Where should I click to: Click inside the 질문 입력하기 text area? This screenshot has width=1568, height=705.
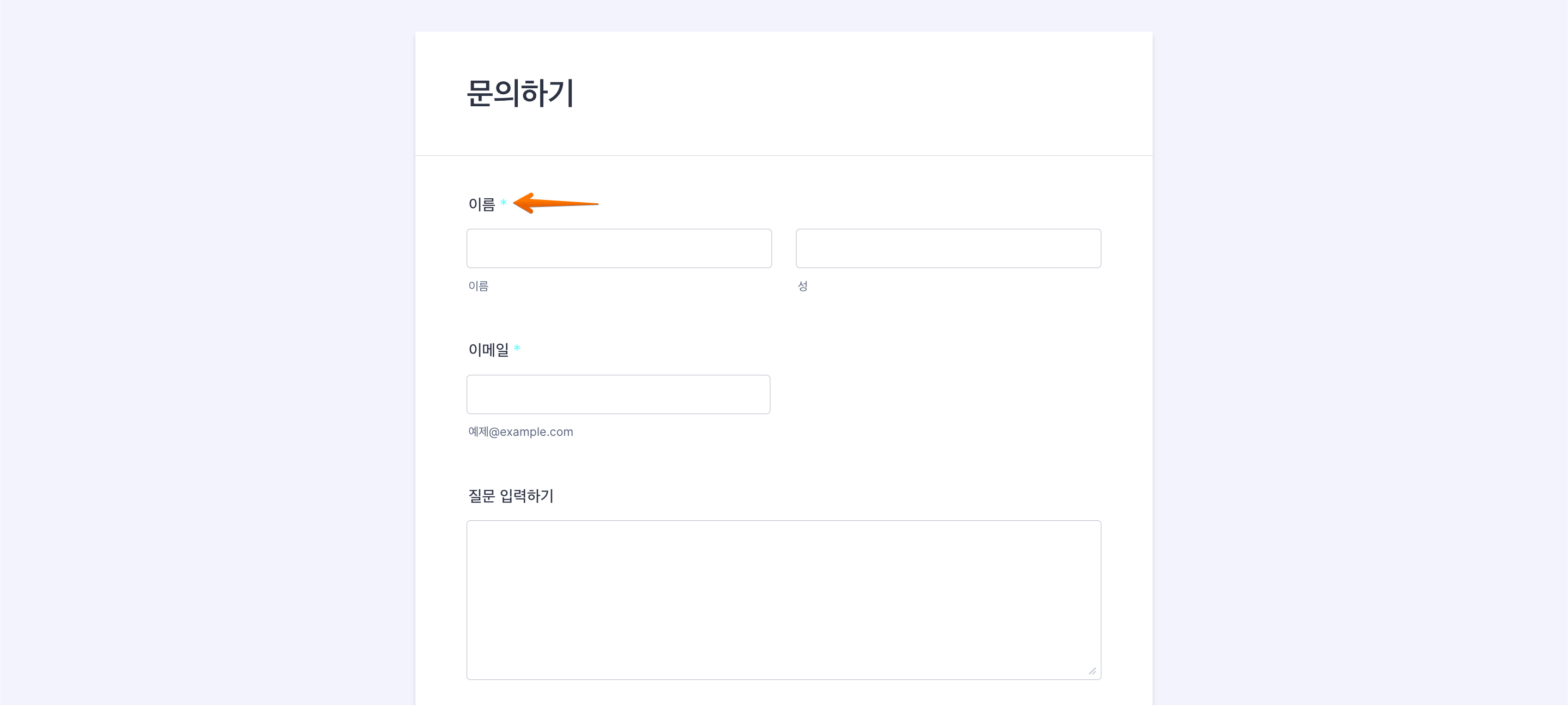click(784, 600)
